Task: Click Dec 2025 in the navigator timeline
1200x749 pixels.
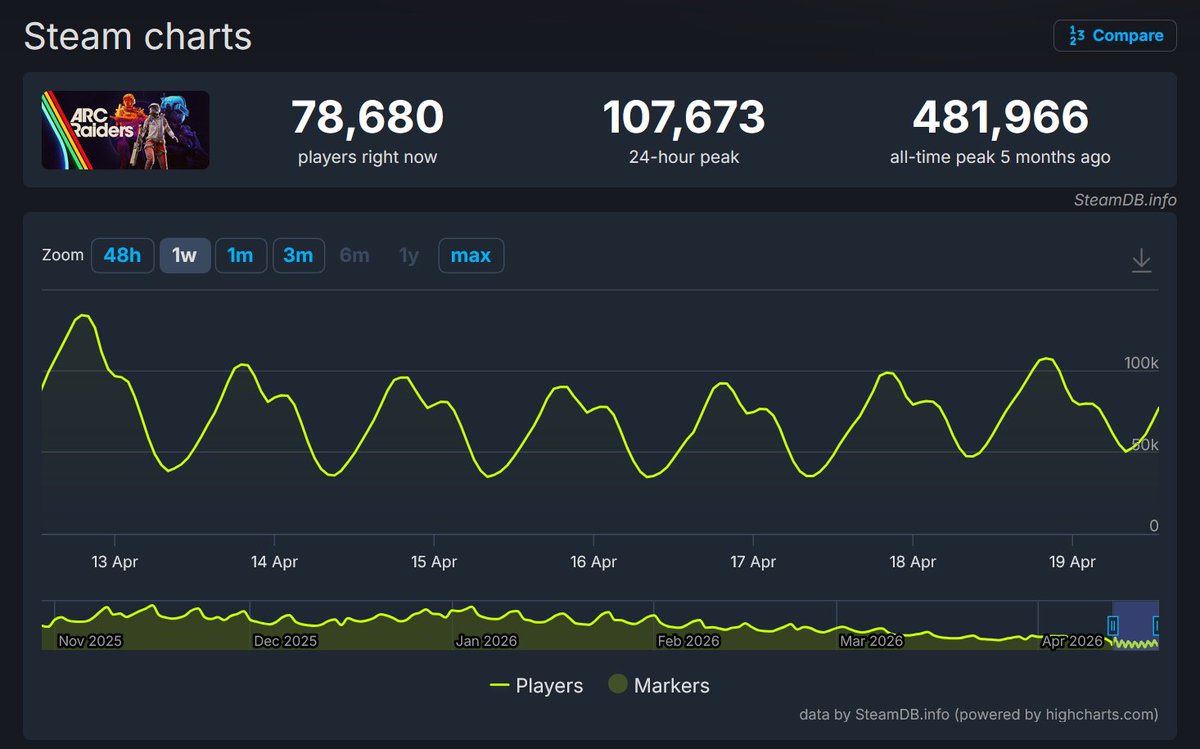Action: pyautogui.click(x=287, y=641)
